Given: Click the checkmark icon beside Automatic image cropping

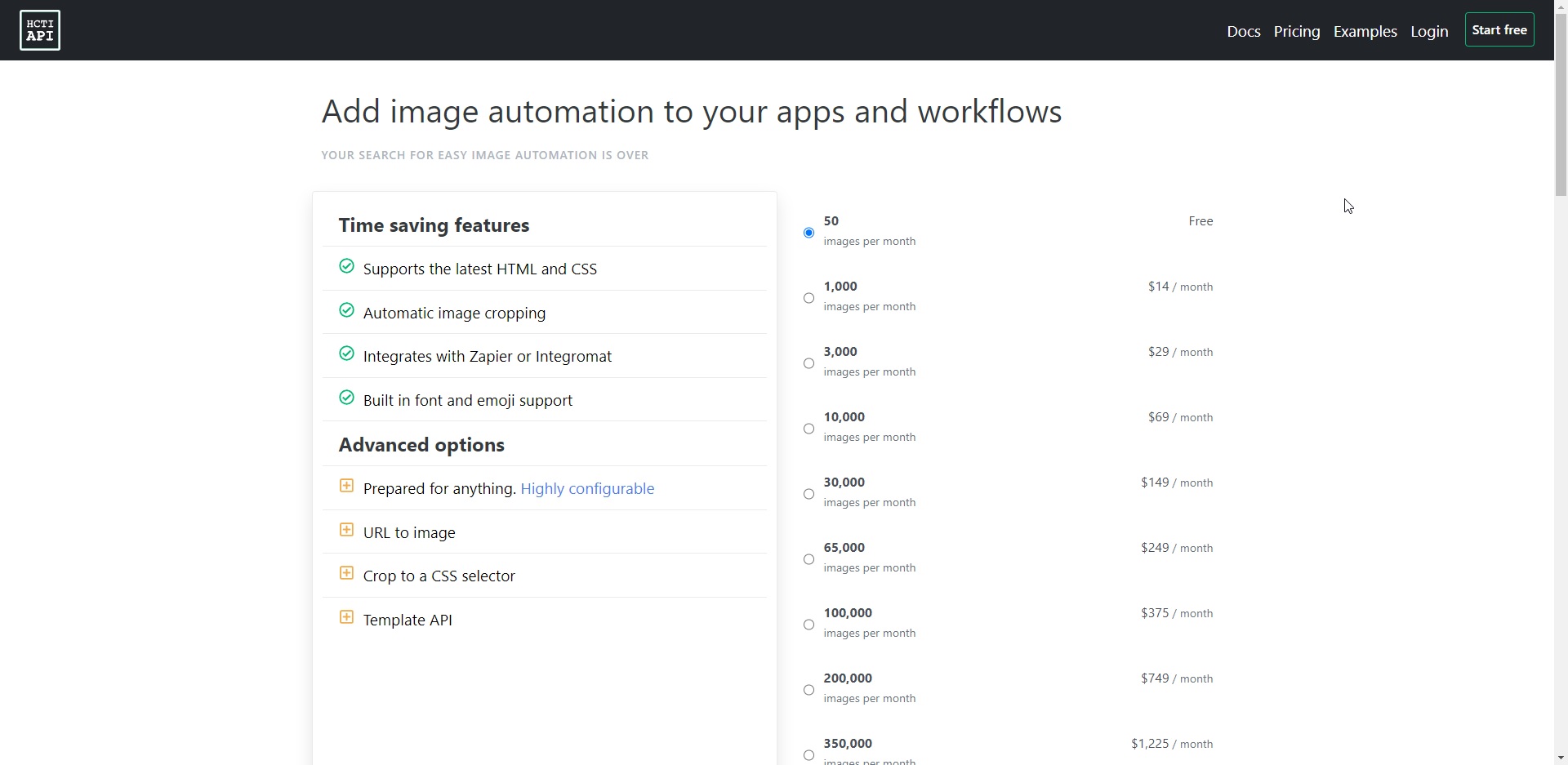Looking at the screenshot, I should (x=346, y=310).
